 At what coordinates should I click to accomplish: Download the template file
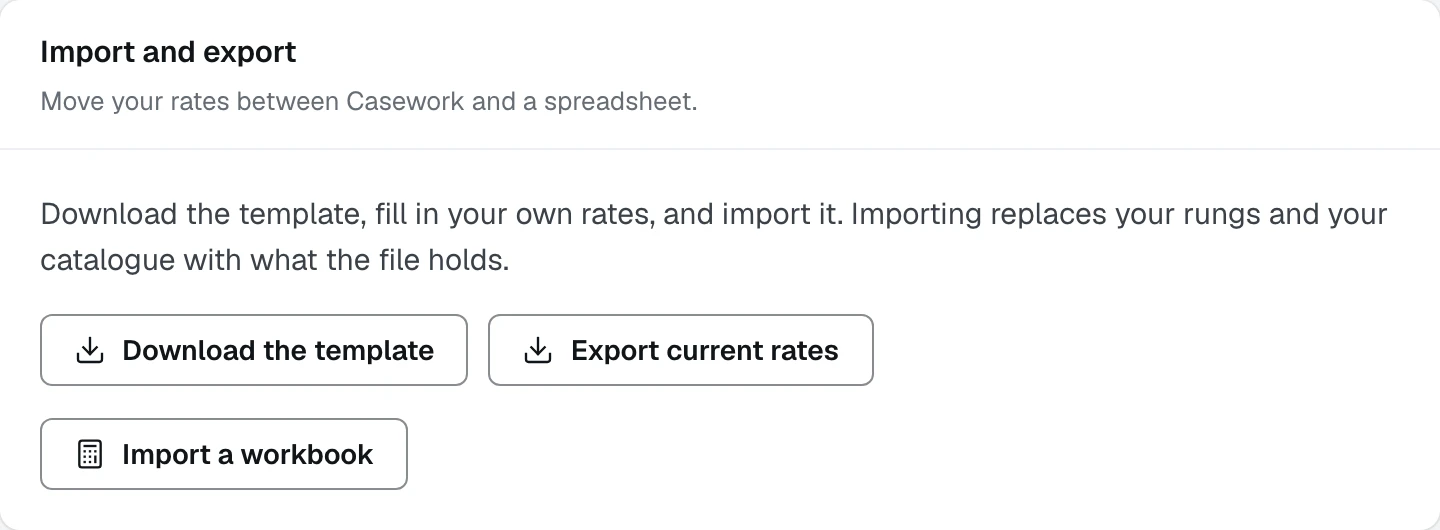click(x=254, y=350)
